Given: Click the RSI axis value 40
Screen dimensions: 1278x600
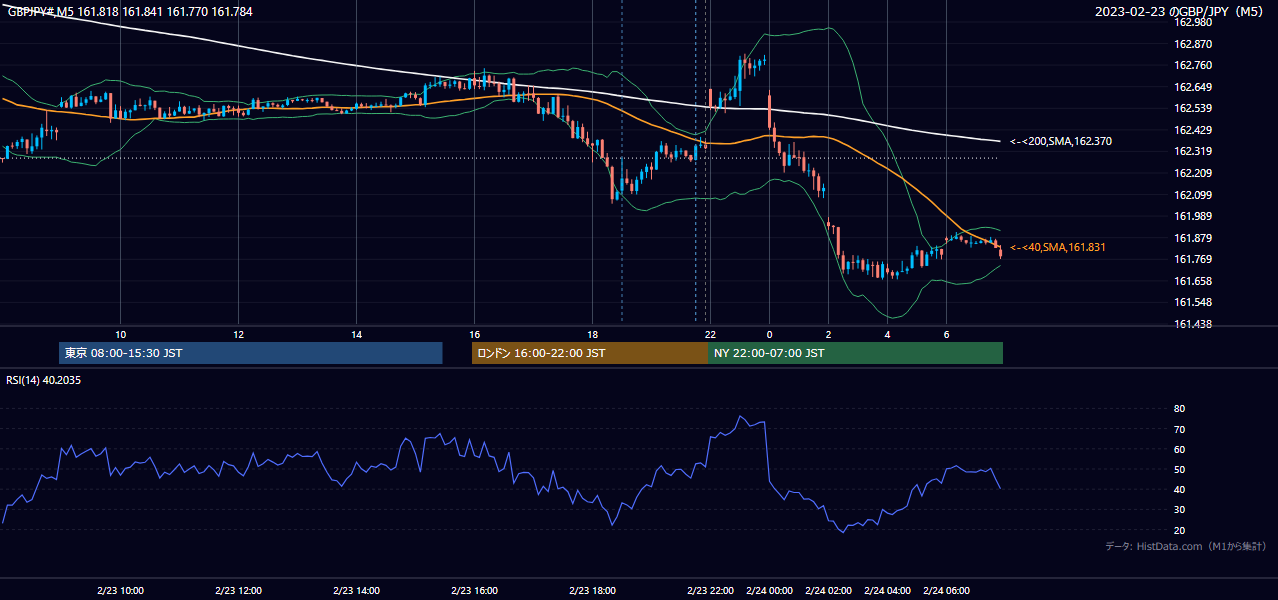Looking at the screenshot, I should (1179, 489).
